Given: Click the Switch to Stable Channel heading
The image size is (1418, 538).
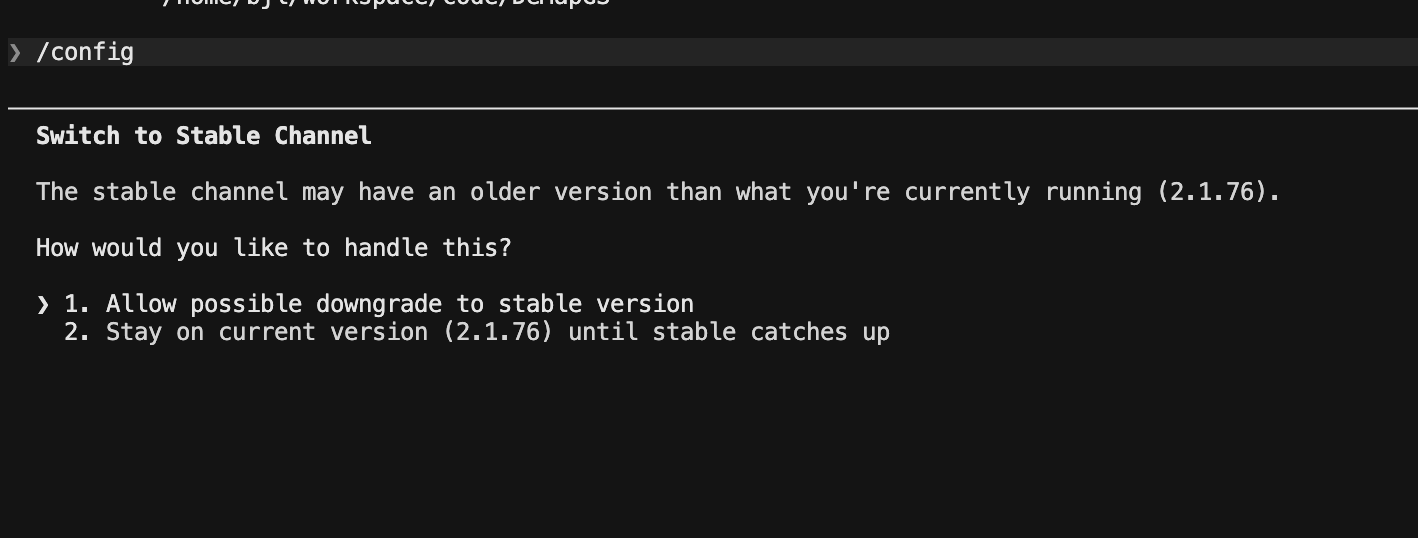Looking at the screenshot, I should 204,136.
